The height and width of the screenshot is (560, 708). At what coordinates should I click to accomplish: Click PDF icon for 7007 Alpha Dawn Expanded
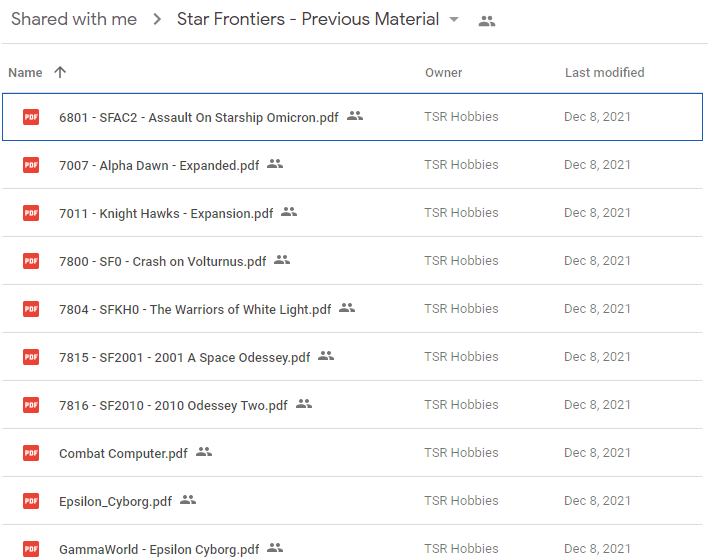[x=31, y=165]
